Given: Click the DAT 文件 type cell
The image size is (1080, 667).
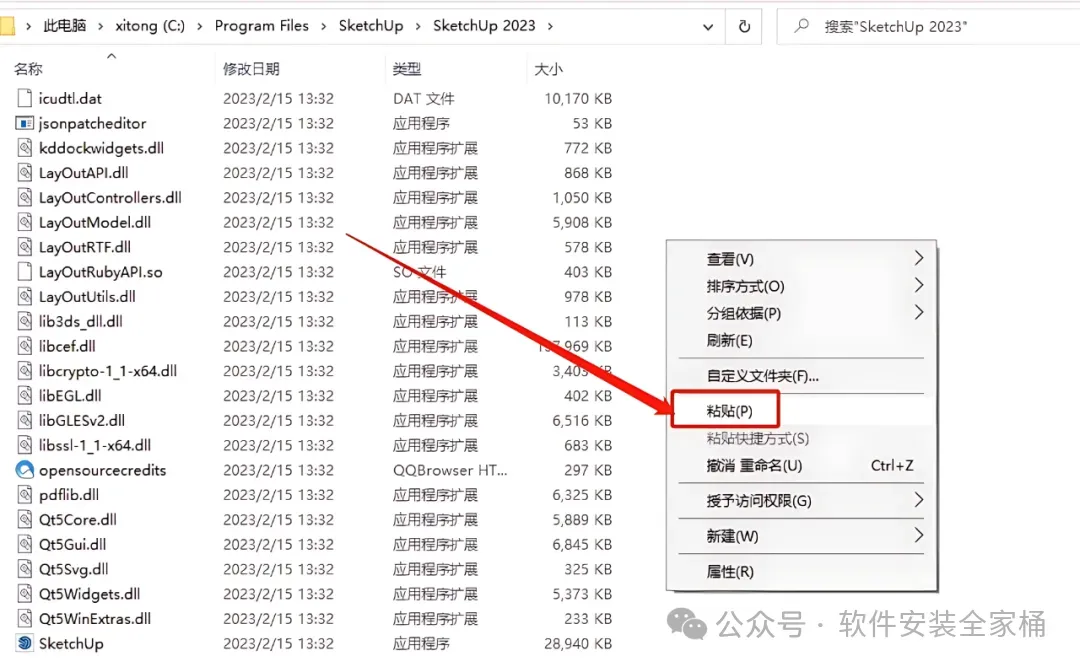Looking at the screenshot, I should tap(424, 99).
